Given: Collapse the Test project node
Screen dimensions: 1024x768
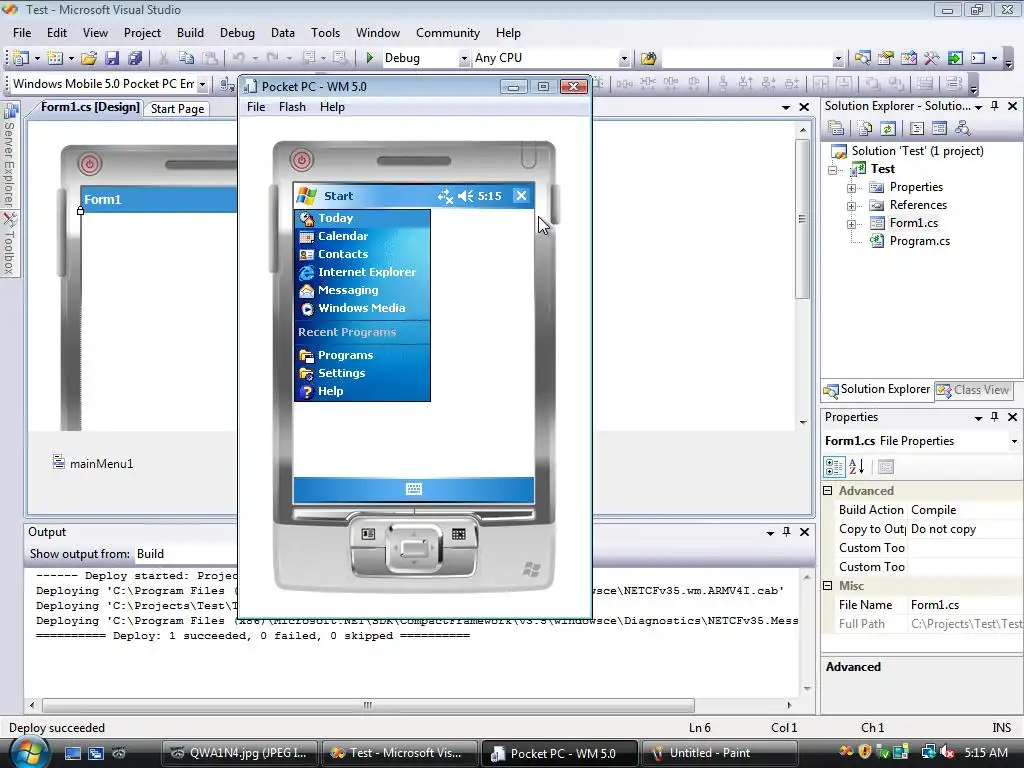Looking at the screenshot, I should pyautogui.click(x=833, y=170).
